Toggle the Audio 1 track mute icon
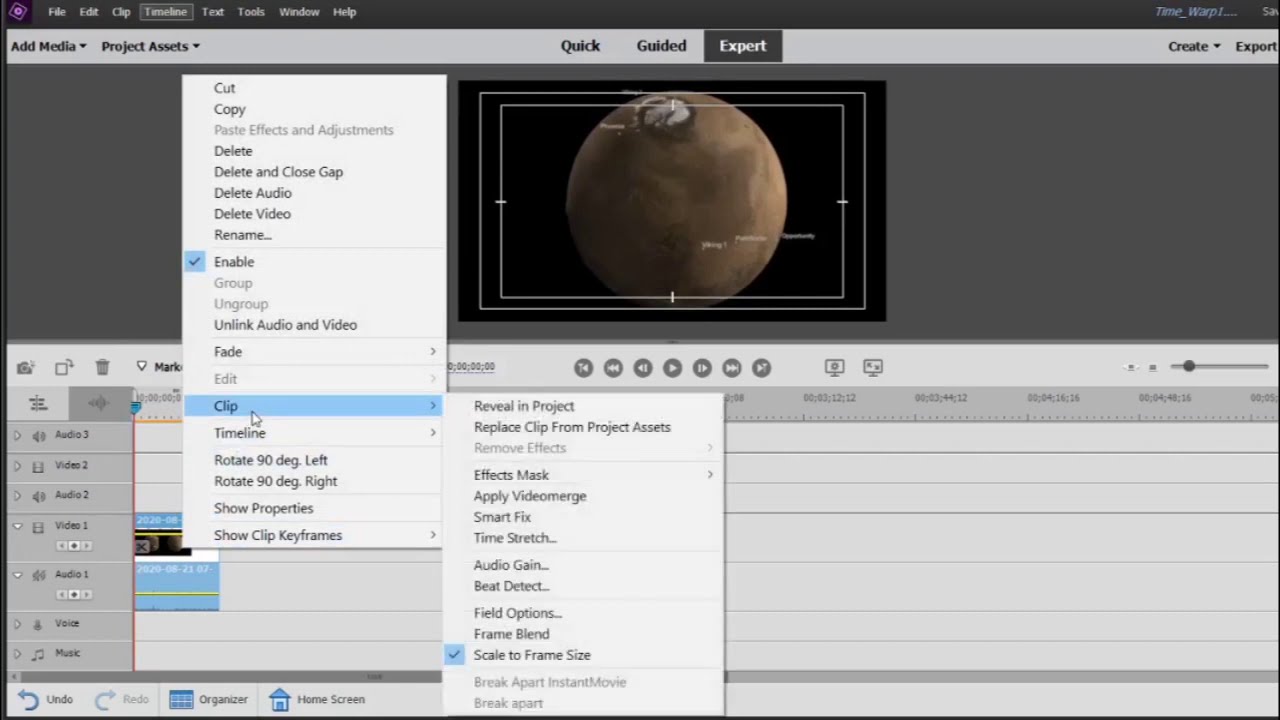1280x720 pixels. [39, 575]
